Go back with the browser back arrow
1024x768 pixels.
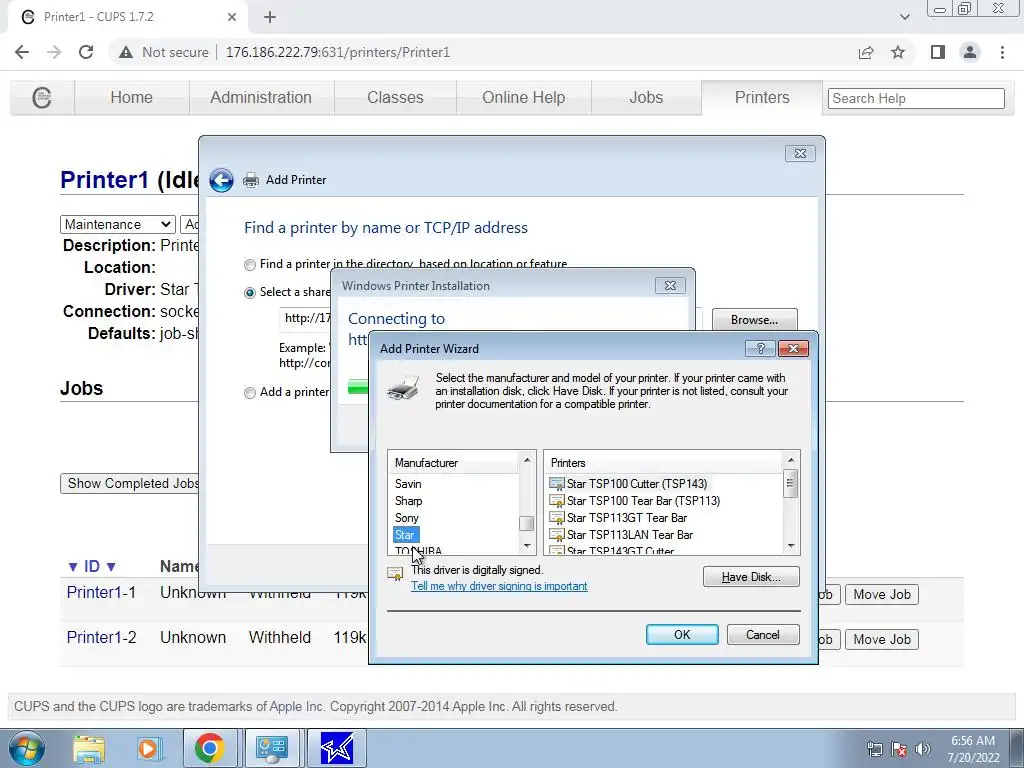[22, 52]
